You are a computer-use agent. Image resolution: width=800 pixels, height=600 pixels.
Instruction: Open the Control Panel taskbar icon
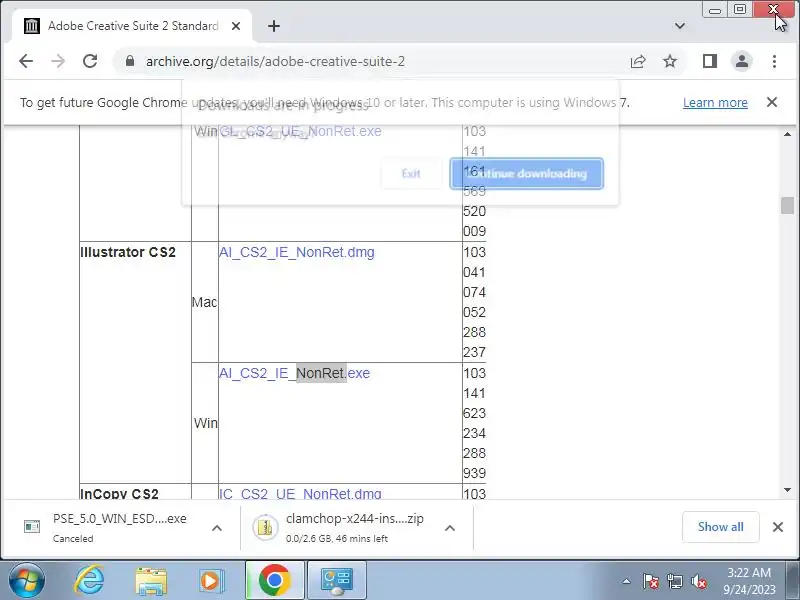337,581
